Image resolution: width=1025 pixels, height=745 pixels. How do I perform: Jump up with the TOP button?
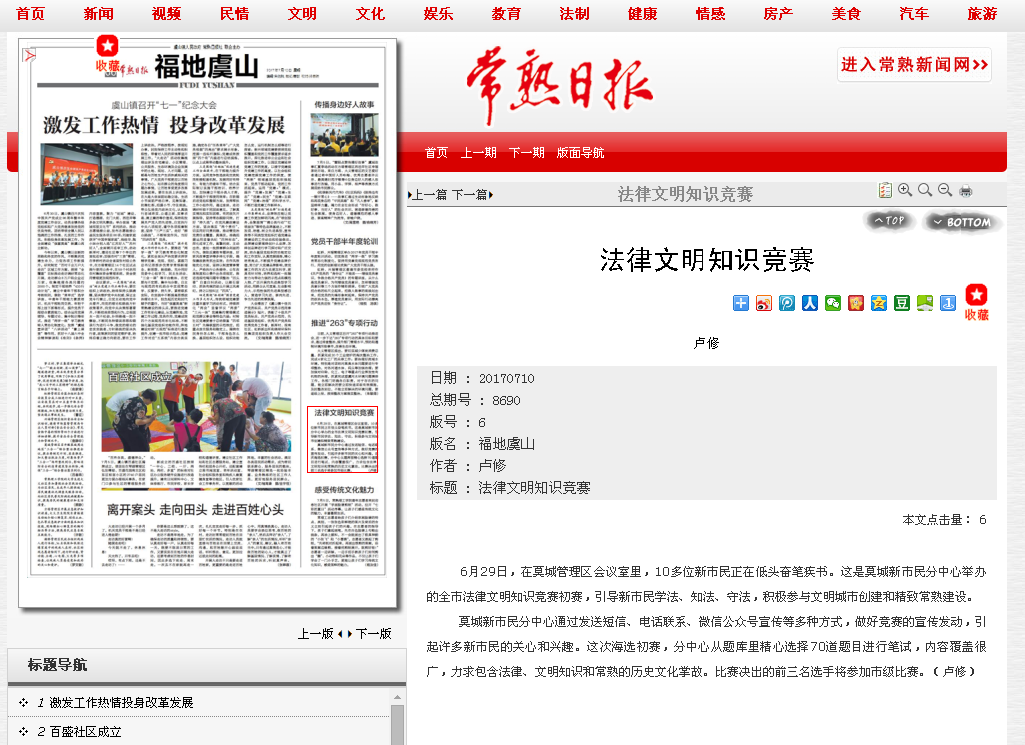click(889, 221)
